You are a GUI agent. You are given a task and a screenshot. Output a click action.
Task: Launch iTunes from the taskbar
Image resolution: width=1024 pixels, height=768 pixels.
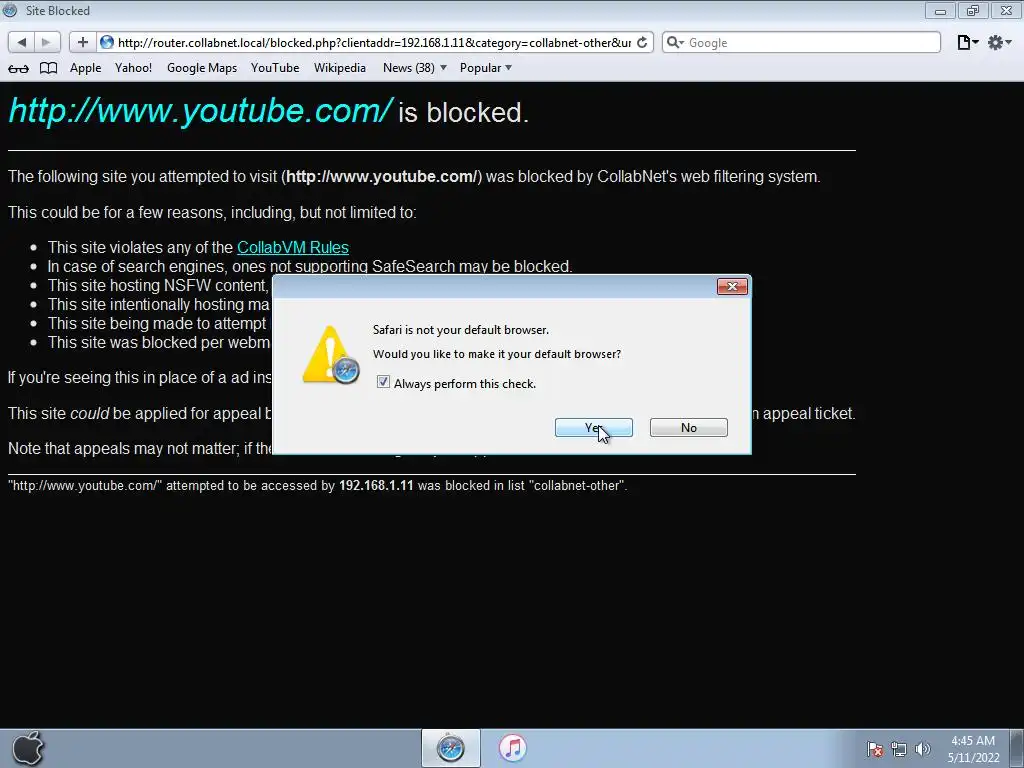click(513, 748)
